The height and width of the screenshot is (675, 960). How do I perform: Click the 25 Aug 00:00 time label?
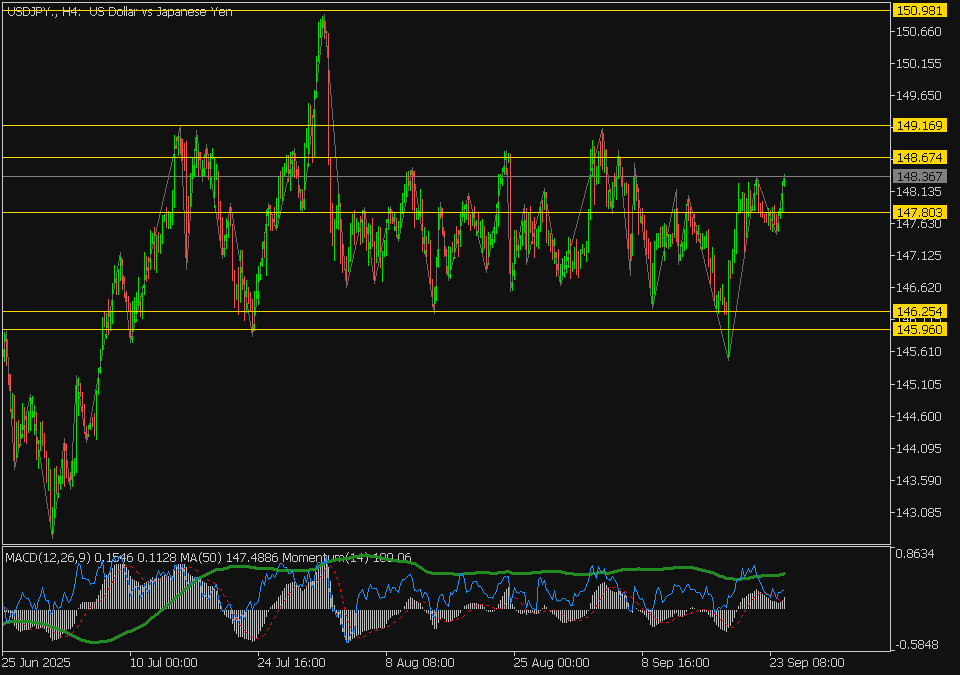tap(552, 663)
